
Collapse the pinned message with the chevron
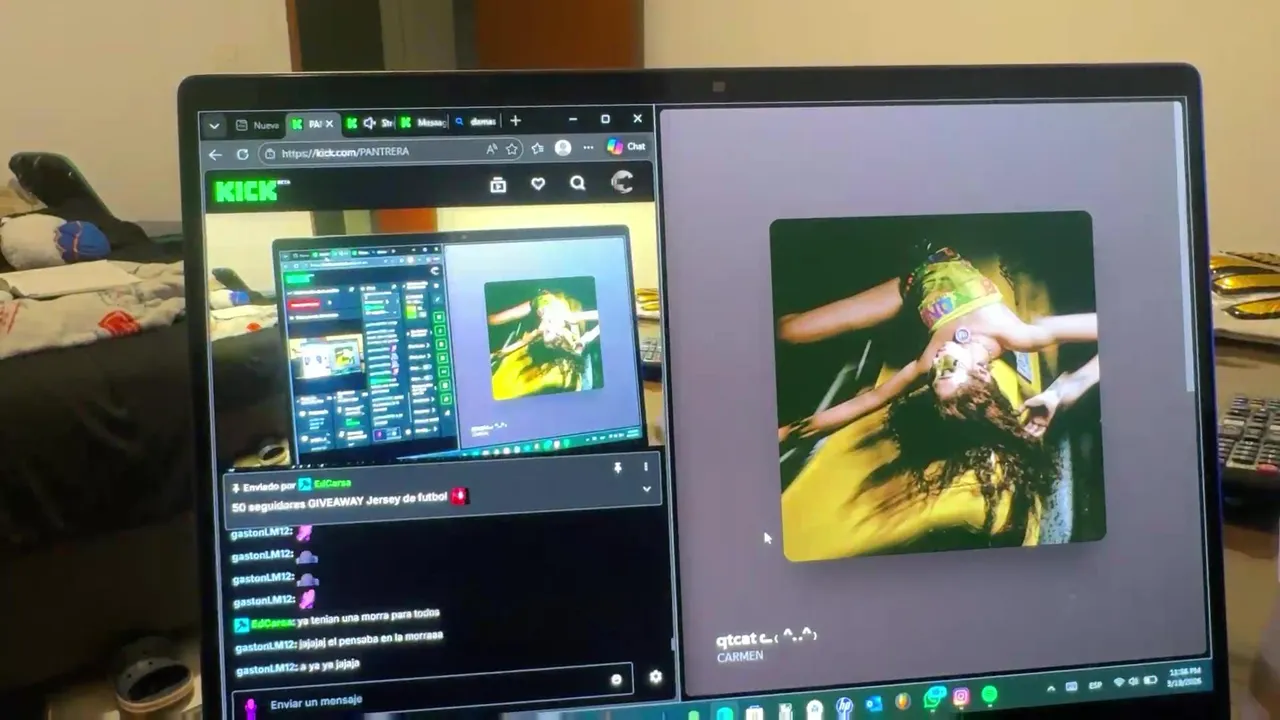tap(646, 489)
